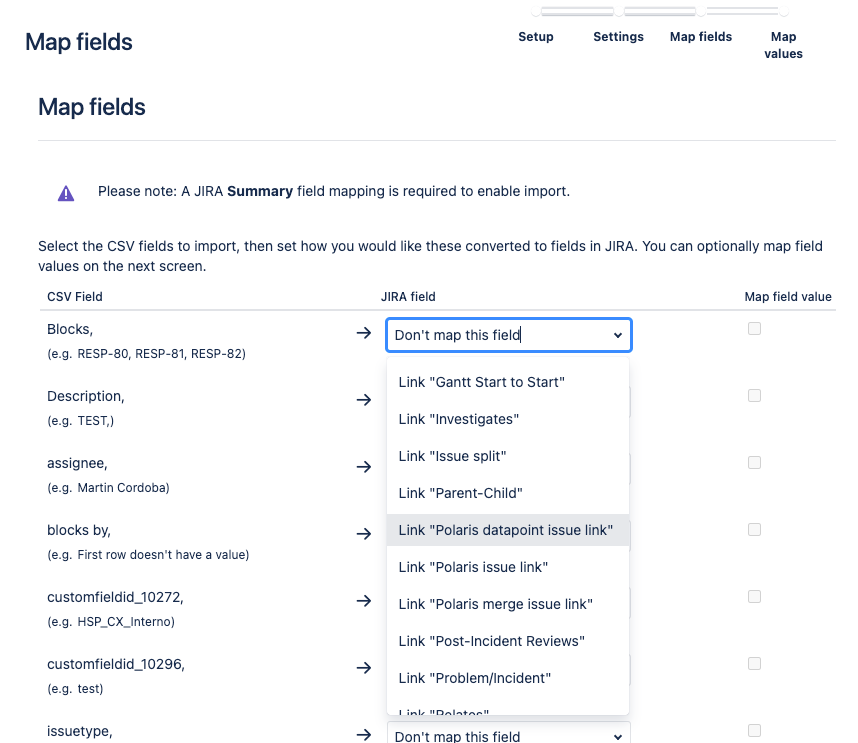Screen dimensions: 858x743
Task: Click the CSV Field column header
Action: tap(75, 297)
